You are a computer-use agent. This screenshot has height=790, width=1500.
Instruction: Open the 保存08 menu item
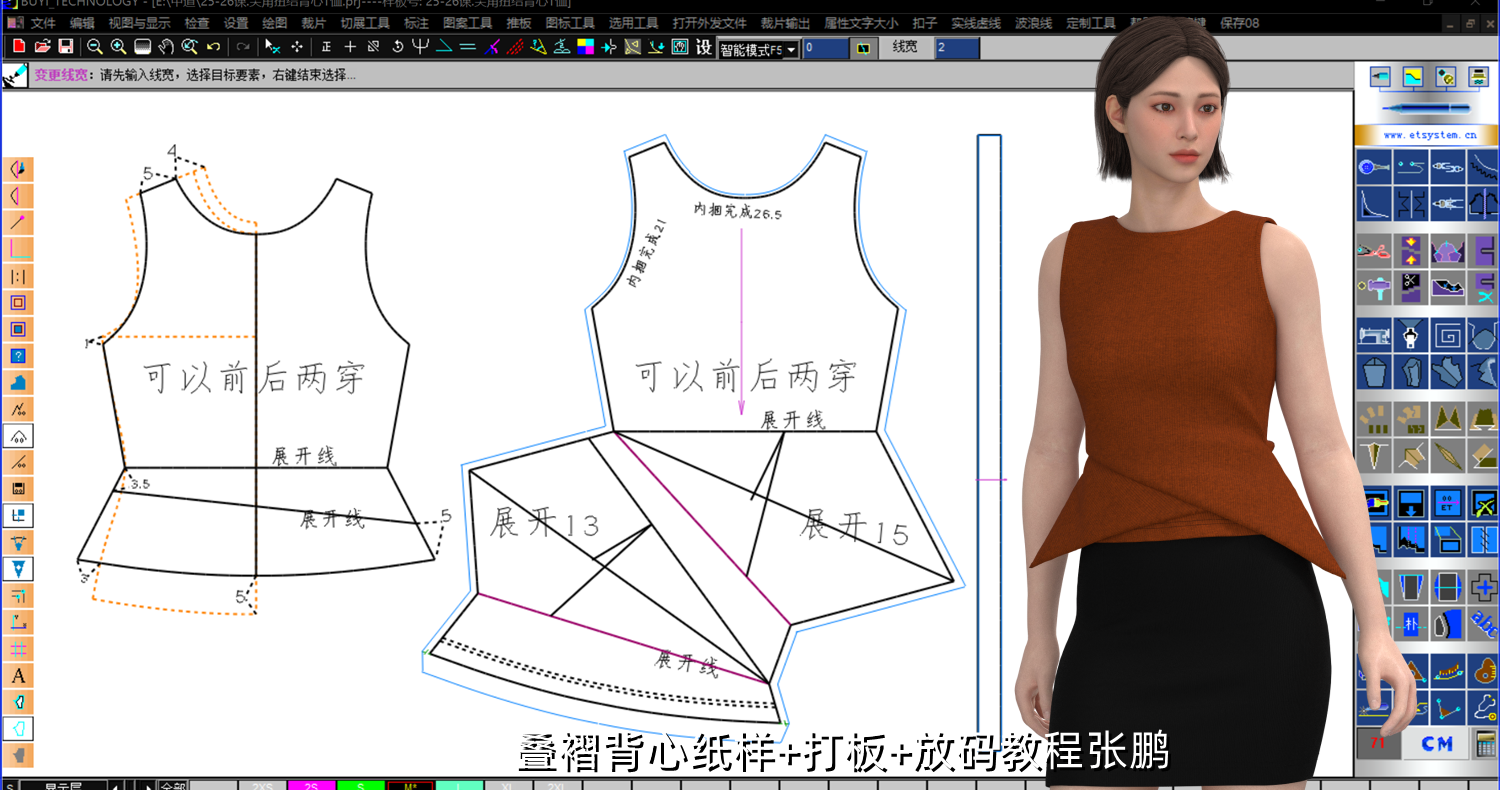pyautogui.click(x=1239, y=23)
